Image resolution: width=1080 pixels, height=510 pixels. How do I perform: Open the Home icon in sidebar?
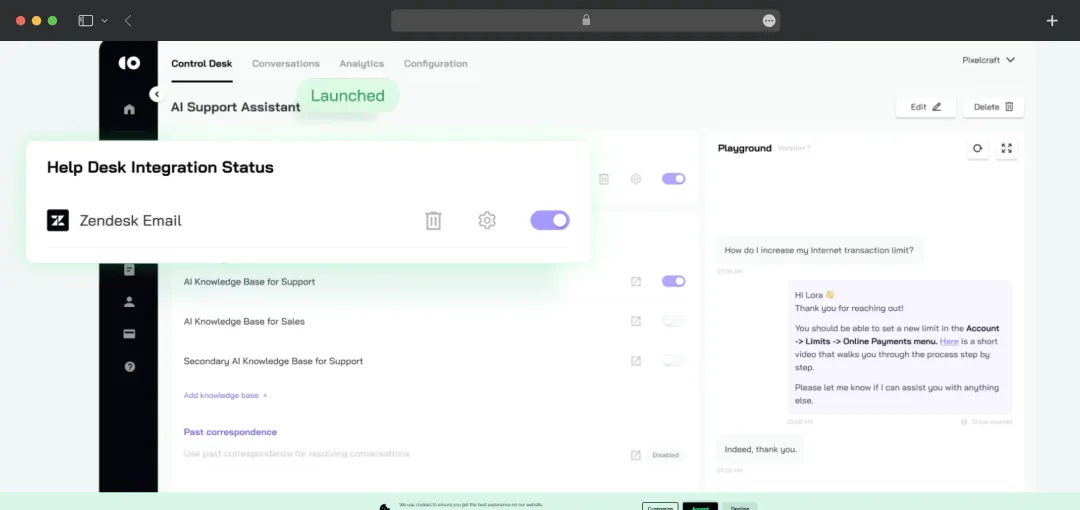[129, 109]
